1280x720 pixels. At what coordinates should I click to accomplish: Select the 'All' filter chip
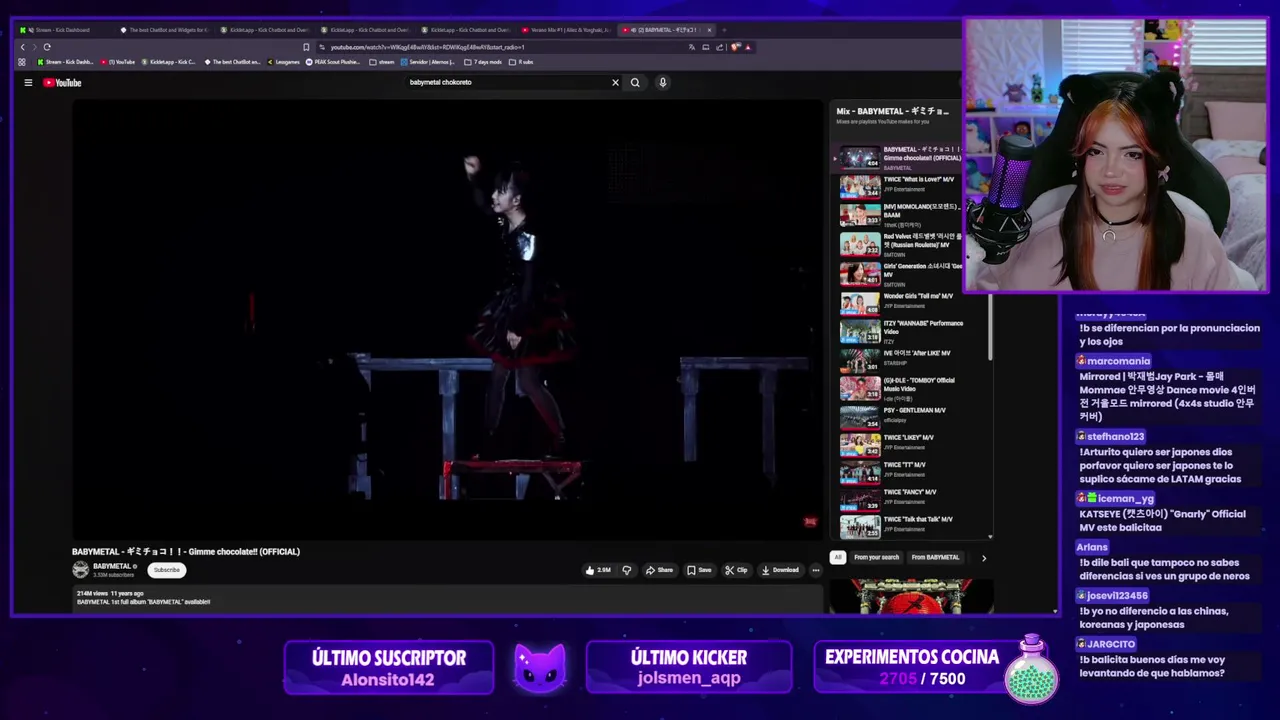click(x=838, y=557)
